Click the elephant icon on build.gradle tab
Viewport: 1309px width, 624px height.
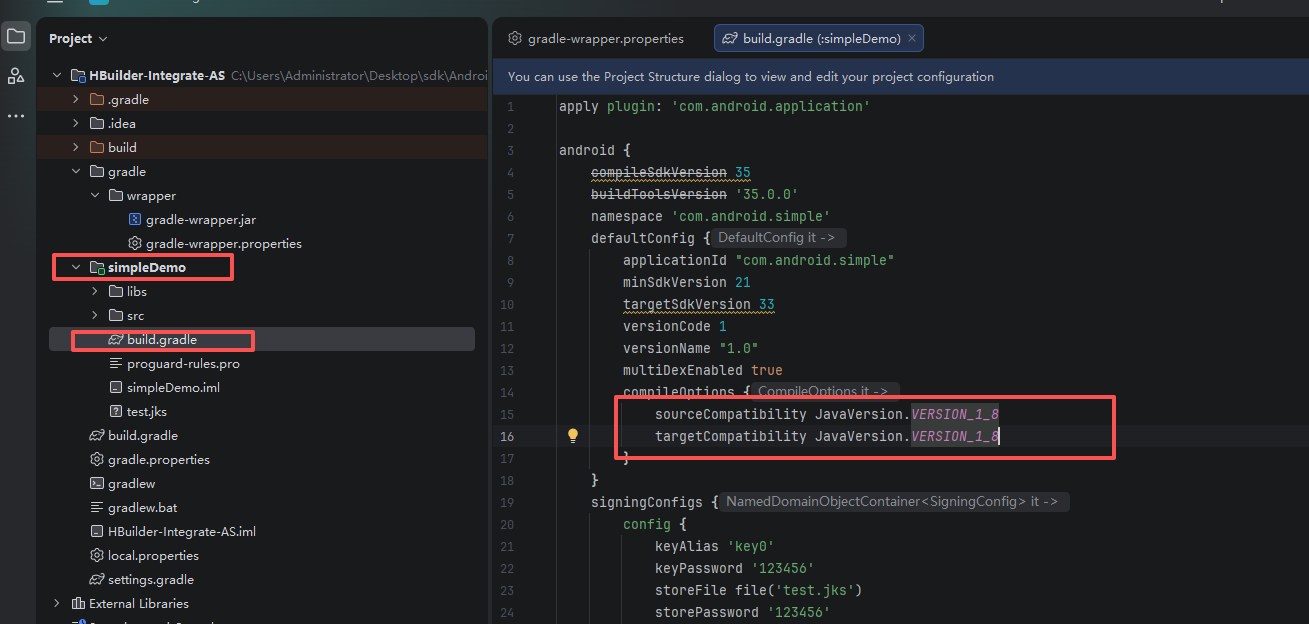tap(731, 38)
